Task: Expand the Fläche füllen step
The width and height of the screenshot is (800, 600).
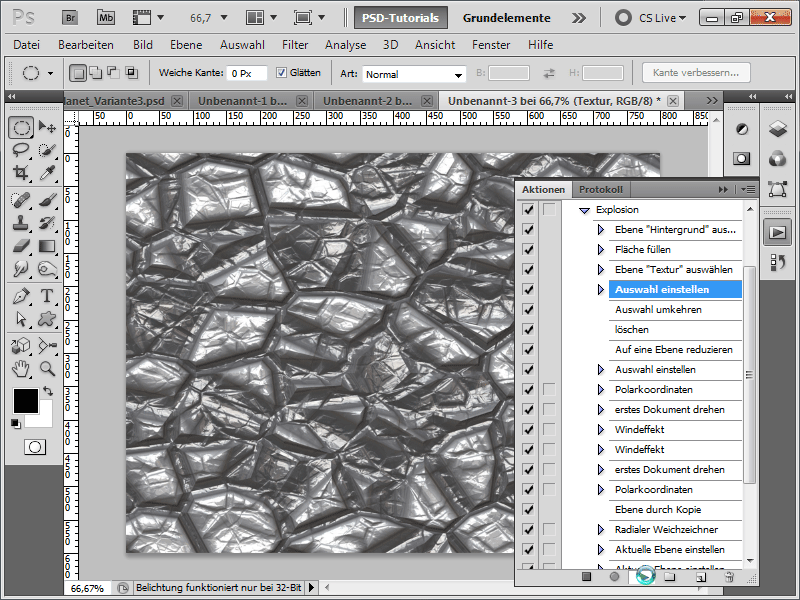Action: tap(601, 249)
